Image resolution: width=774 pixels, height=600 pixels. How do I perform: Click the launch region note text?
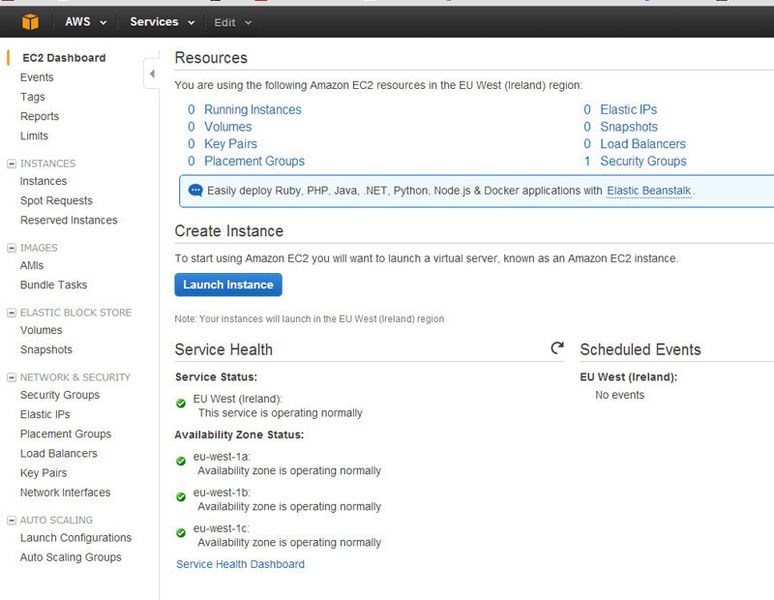tap(309, 319)
